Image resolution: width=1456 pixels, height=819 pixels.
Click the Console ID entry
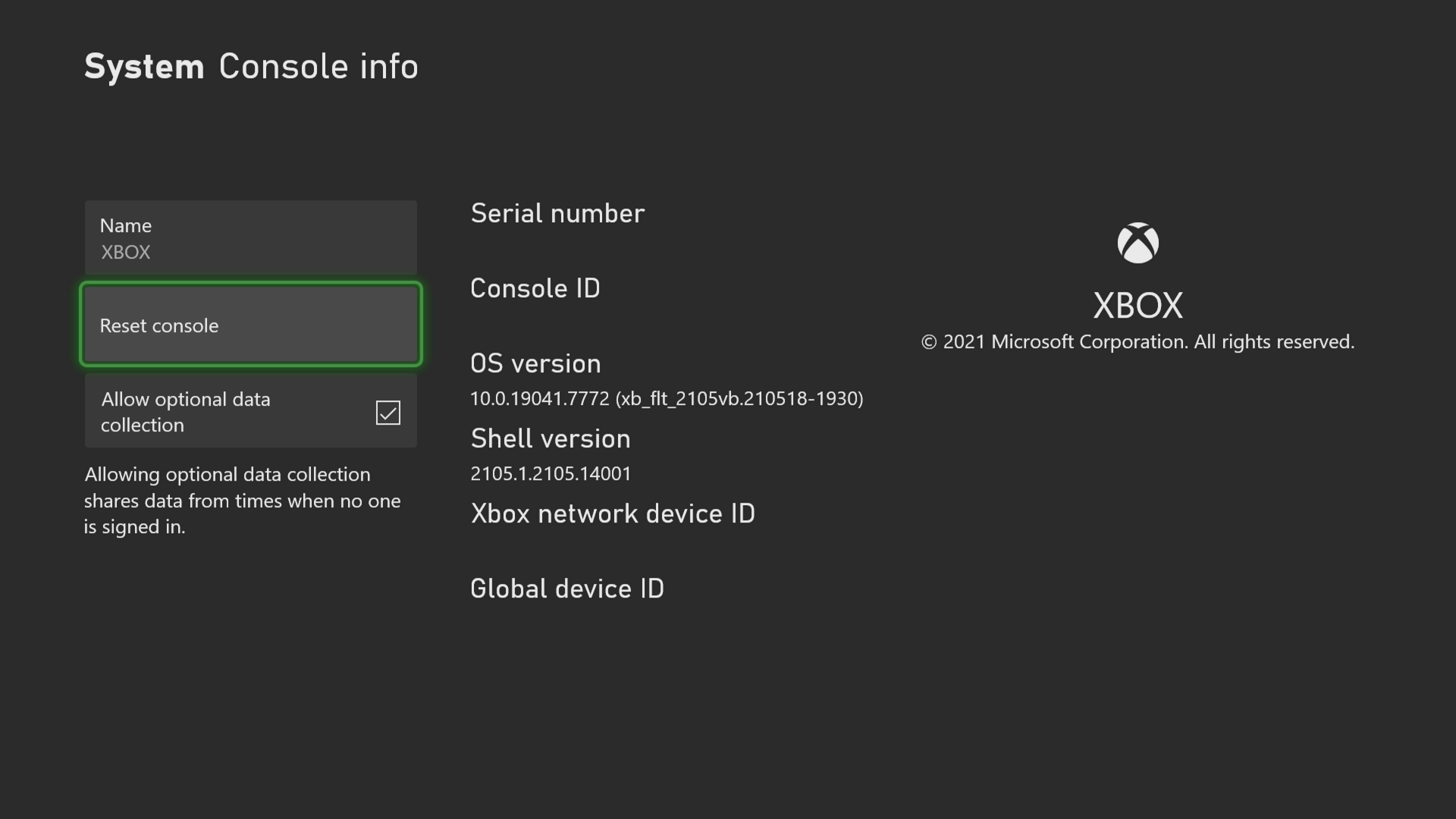(535, 288)
